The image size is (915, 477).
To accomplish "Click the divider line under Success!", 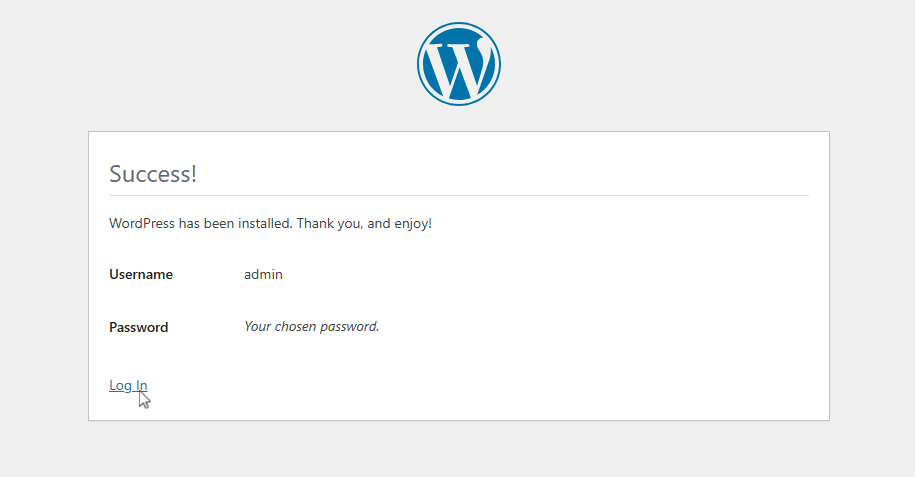I will [x=459, y=196].
